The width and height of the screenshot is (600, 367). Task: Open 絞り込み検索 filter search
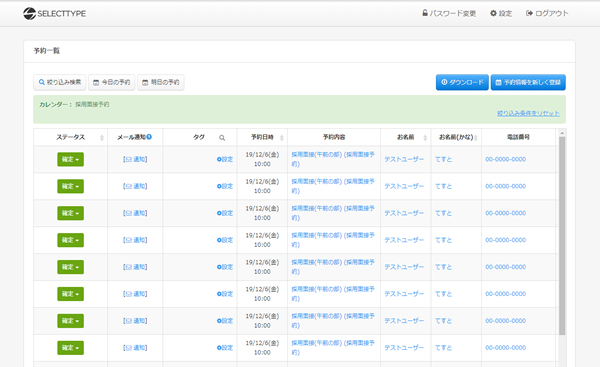pyautogui.click(x=60, y=82)
